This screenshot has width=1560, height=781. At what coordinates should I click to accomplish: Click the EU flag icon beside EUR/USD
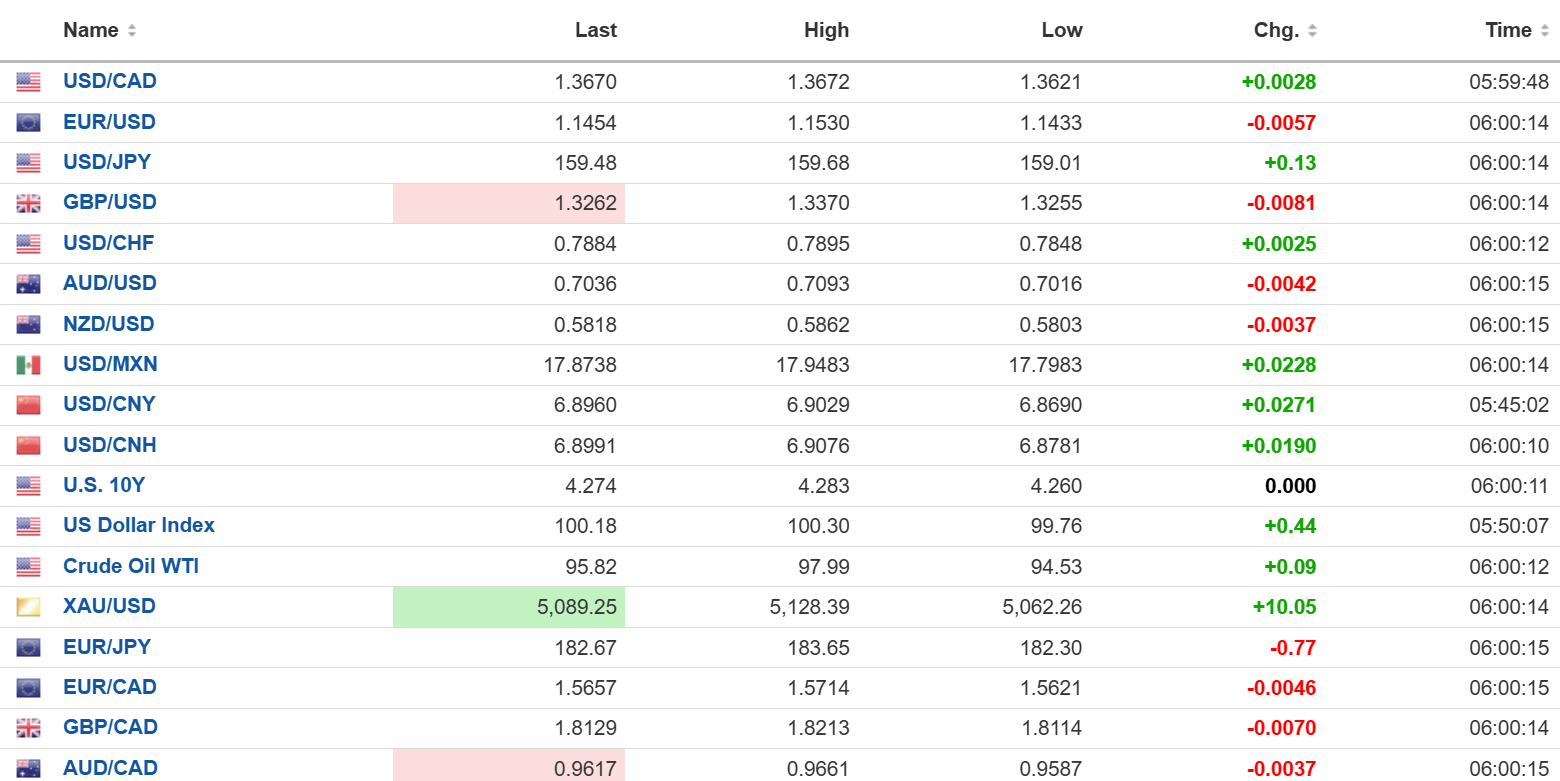click(28, 123)
